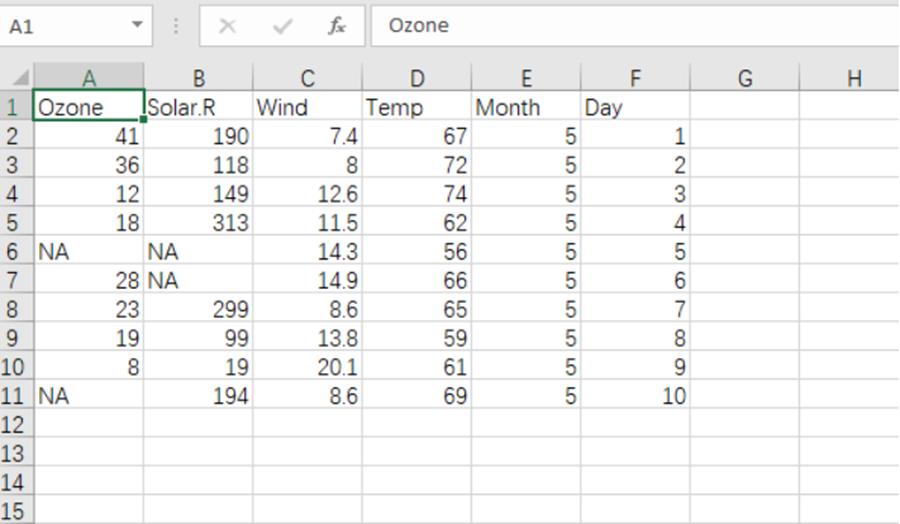The width and height of the screenshot is (900, 524).
Task: Select column H header
Action: (x=849, y=77)
